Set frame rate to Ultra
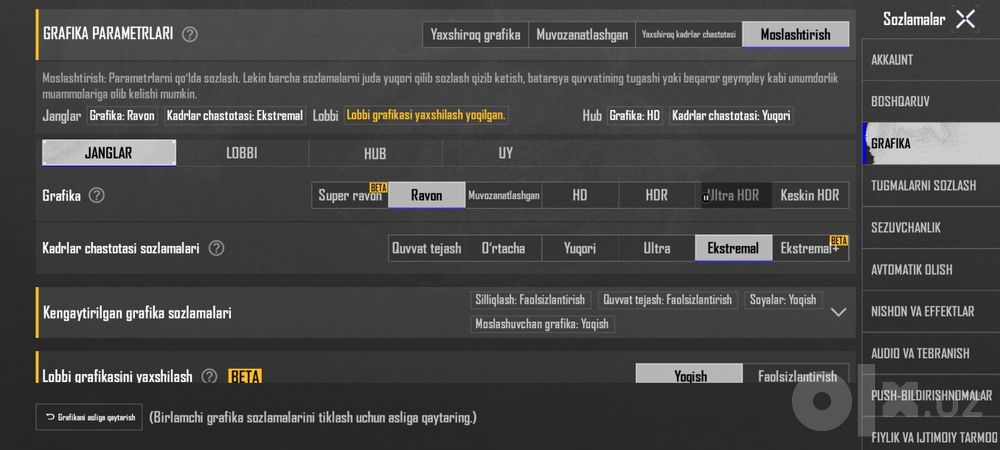The image size is (1000, 450). pyautogui.click(x=657, y=248)
